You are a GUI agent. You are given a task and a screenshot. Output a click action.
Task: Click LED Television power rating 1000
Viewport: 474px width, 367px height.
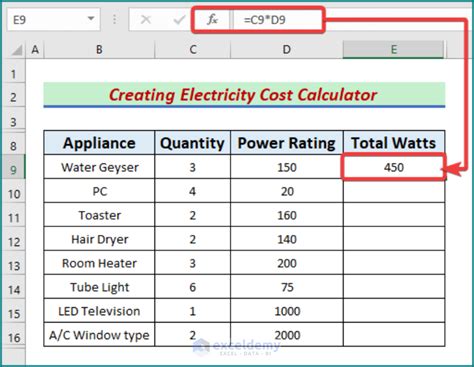click(x=287, y=311)
